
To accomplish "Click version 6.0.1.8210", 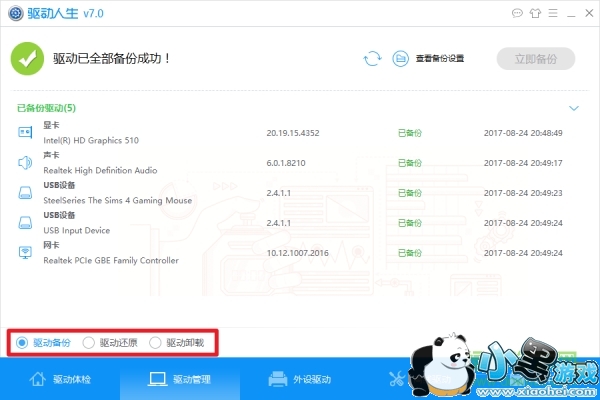I will click(286, 163).
